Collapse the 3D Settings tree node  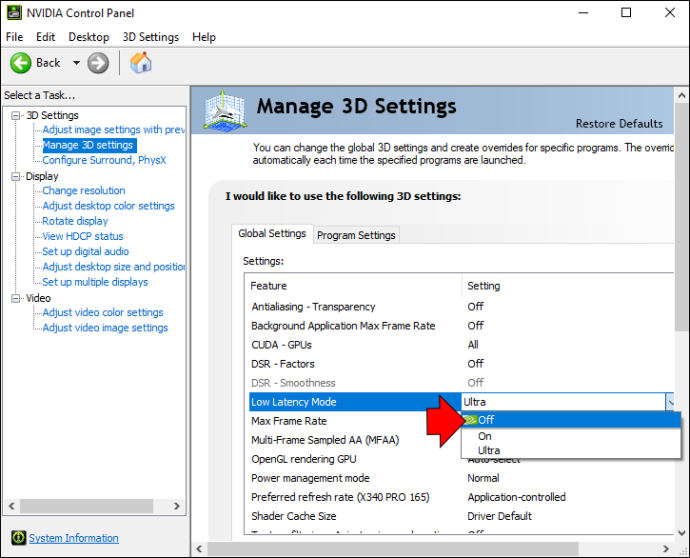coord(16,115)
